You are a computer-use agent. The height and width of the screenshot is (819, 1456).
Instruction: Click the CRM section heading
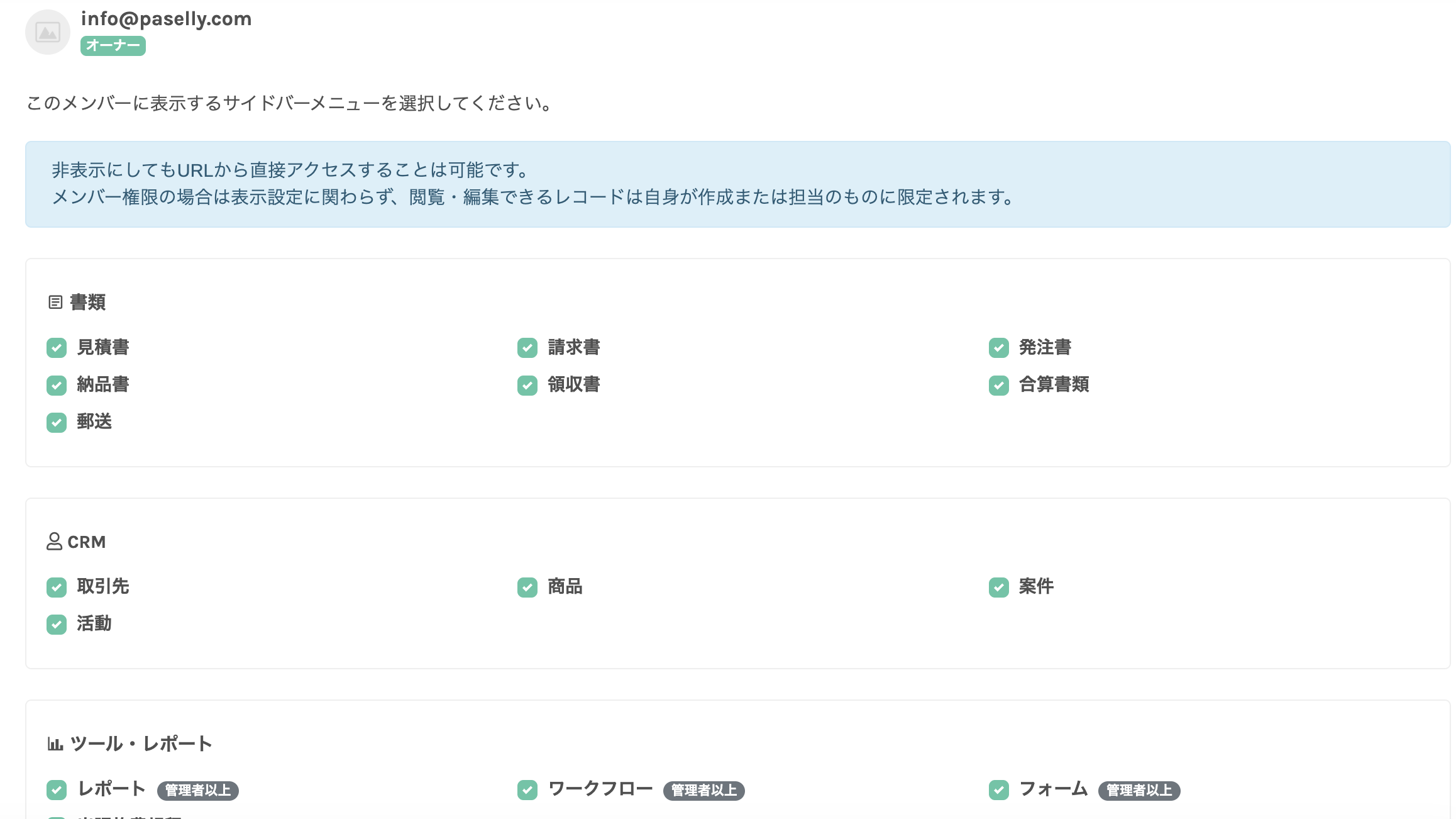click(87, 542)
